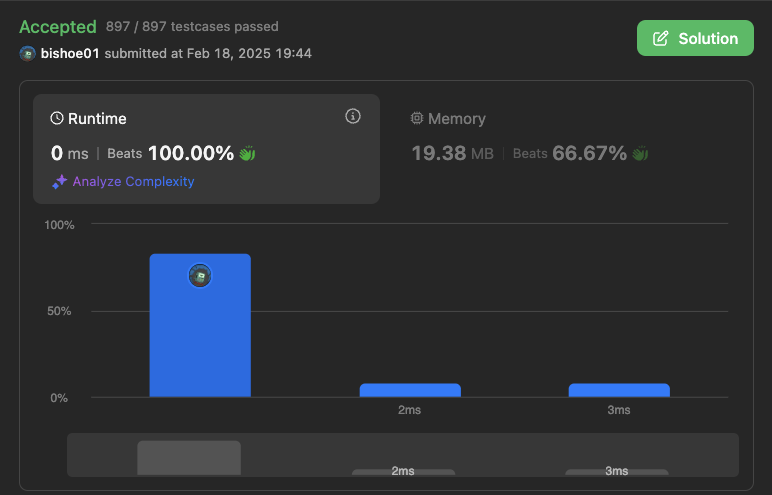This screenshot has width=772, height=495.
Task: Click the clapping hands icon after 66.67%
Action: coord(640,153)
